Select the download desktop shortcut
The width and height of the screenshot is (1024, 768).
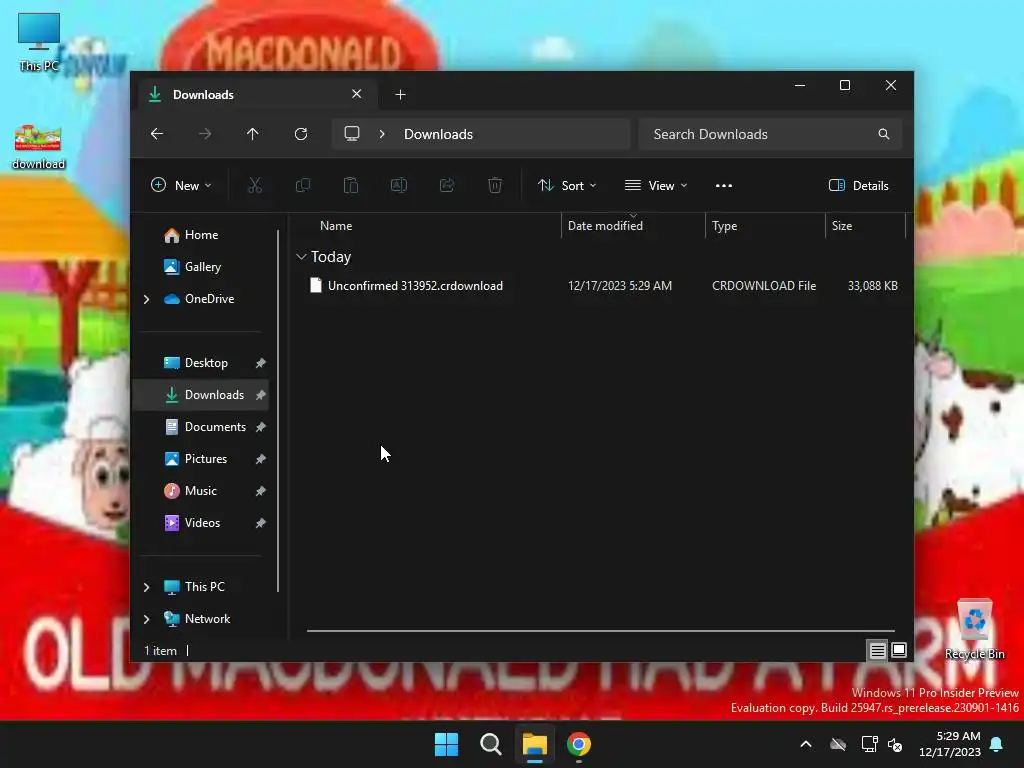click(39, 148)
